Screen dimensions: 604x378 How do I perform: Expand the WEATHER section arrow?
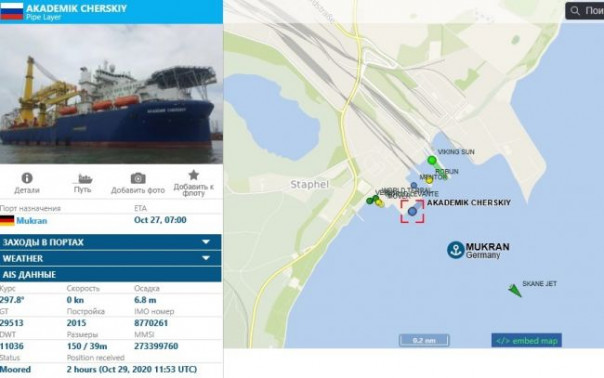coord(206,258)
